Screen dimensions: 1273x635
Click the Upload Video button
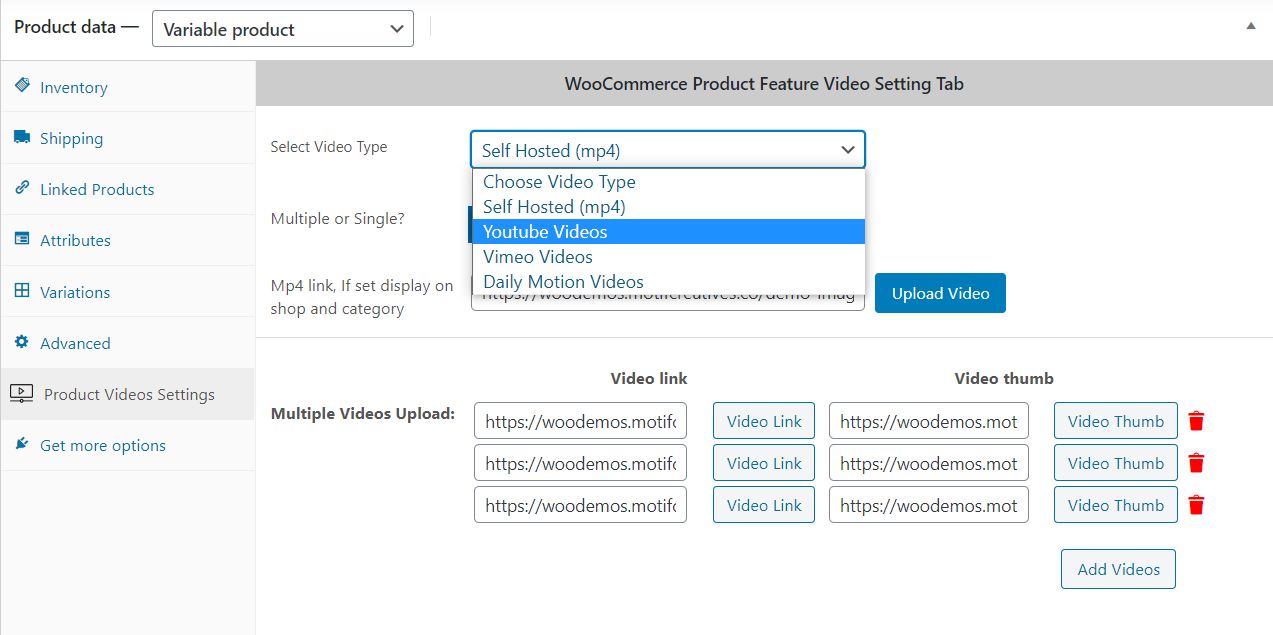pyautogui.click(x=940, y=292)
